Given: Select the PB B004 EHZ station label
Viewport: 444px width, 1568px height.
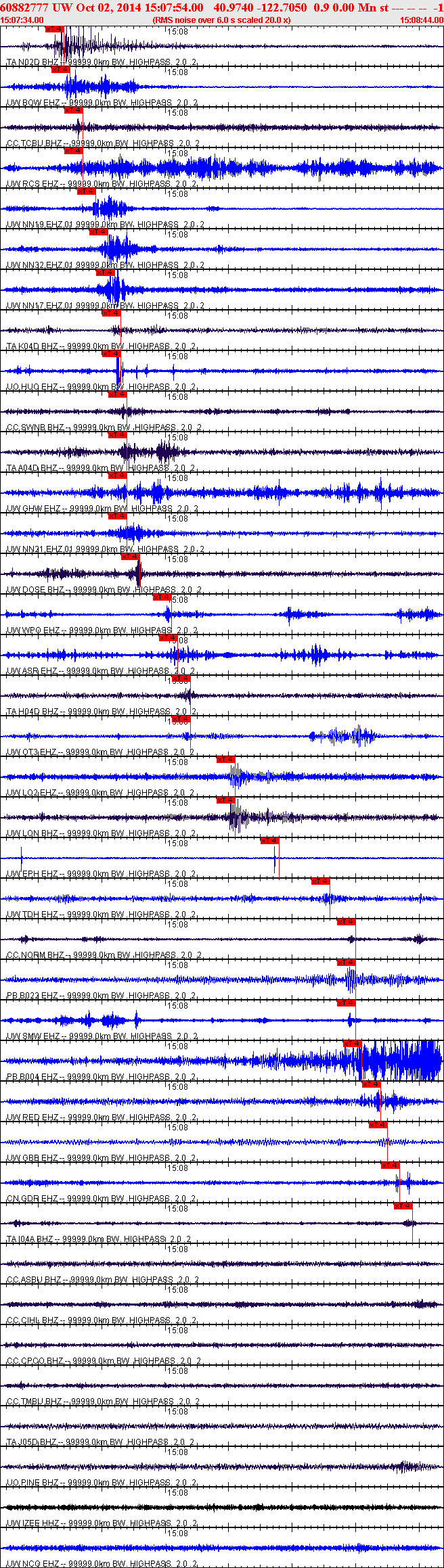Looking at the screenshot, I should (x=102, y=1077).
